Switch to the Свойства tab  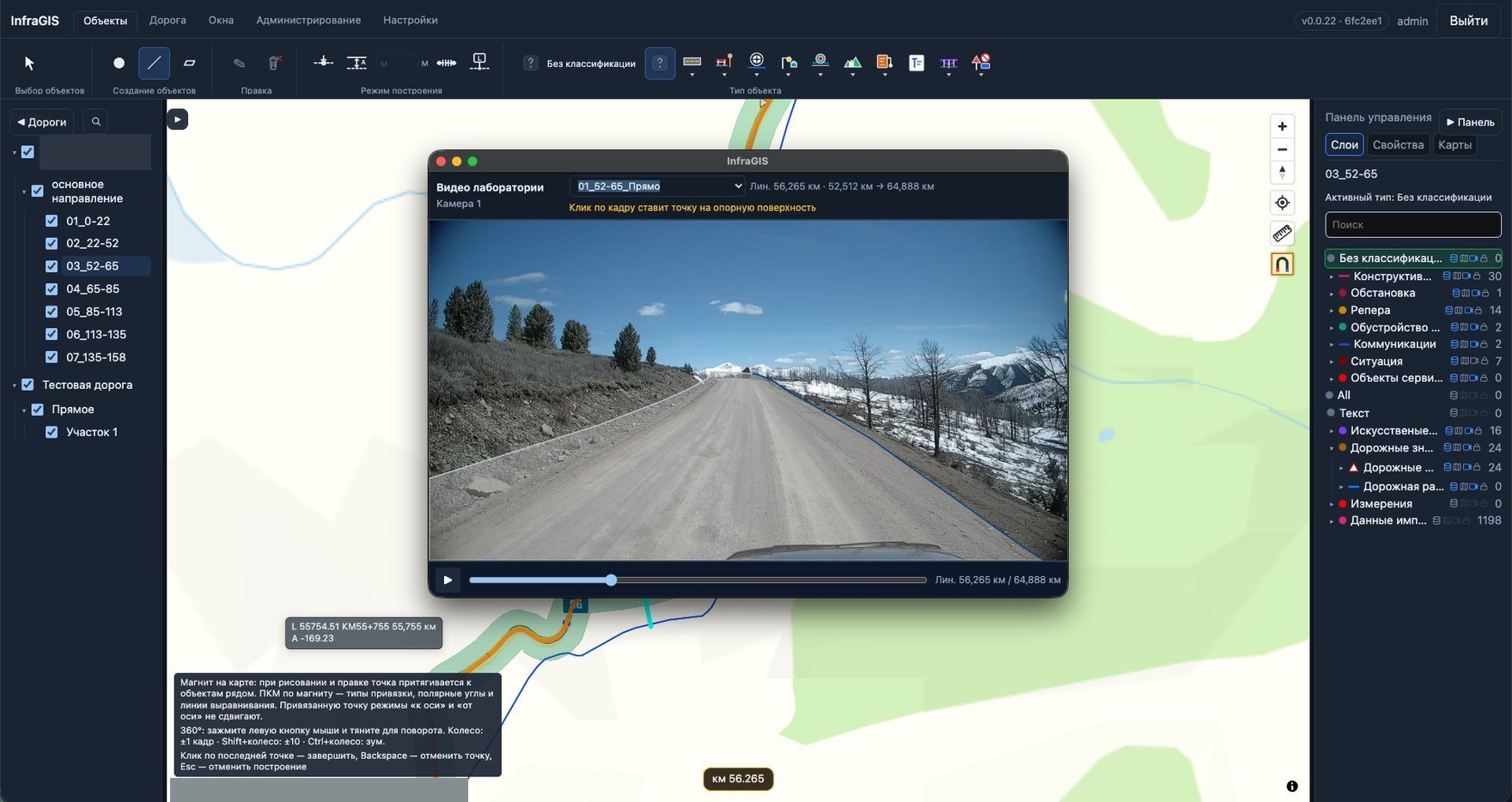coord(1398,145)
